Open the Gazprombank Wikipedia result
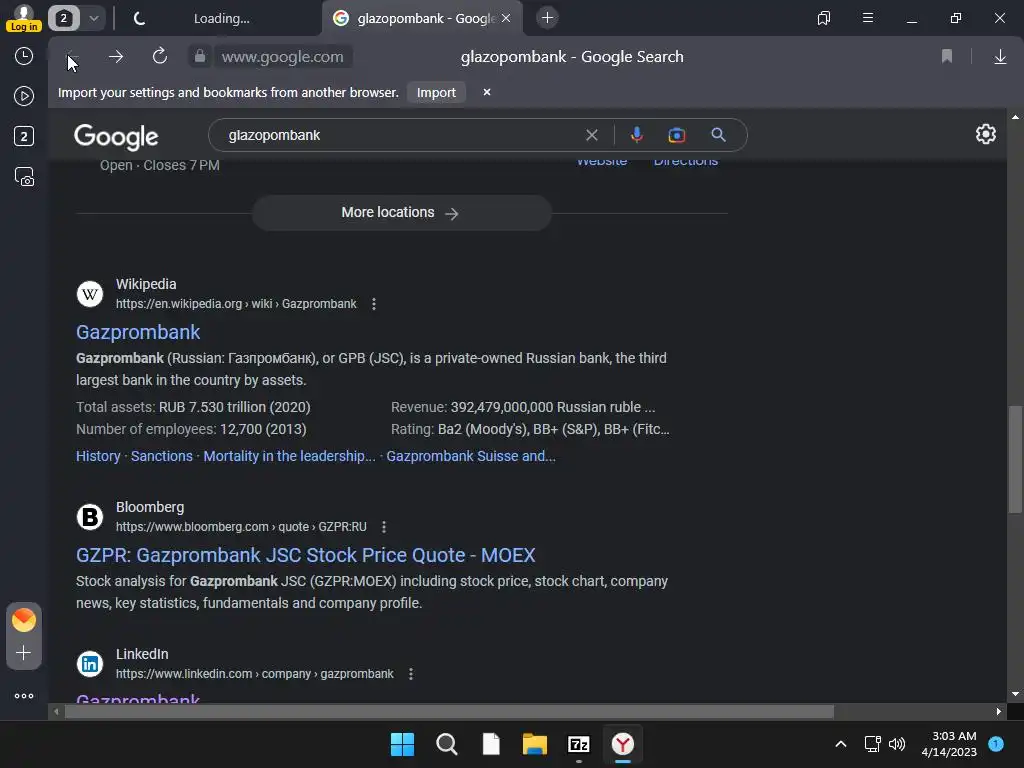The image size is (1024, 768). (x=138, y=332)
